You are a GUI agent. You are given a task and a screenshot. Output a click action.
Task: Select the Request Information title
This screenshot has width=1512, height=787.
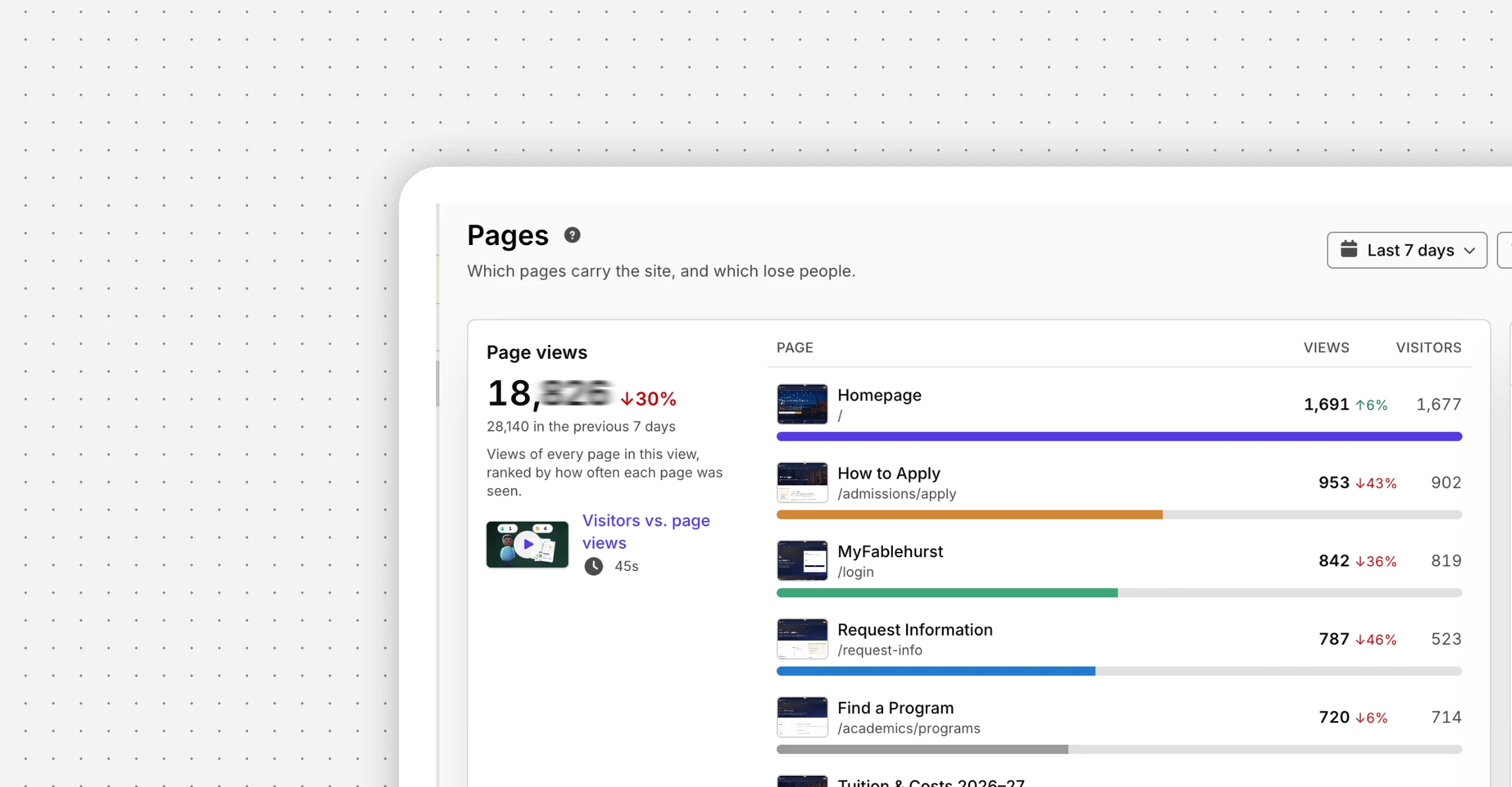[x=915, y=630]
